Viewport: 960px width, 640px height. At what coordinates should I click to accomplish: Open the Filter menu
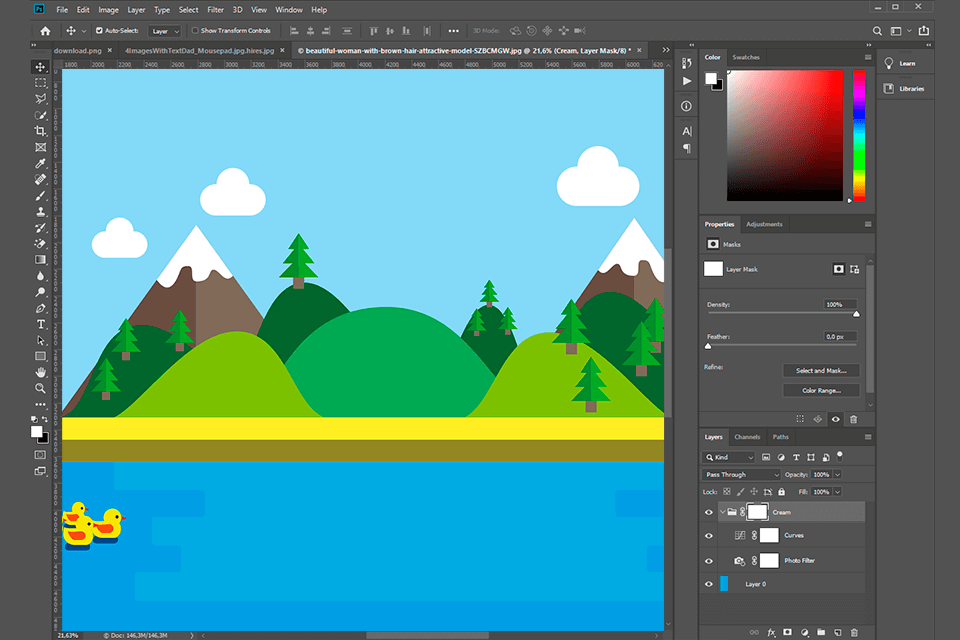click(216, 10)
